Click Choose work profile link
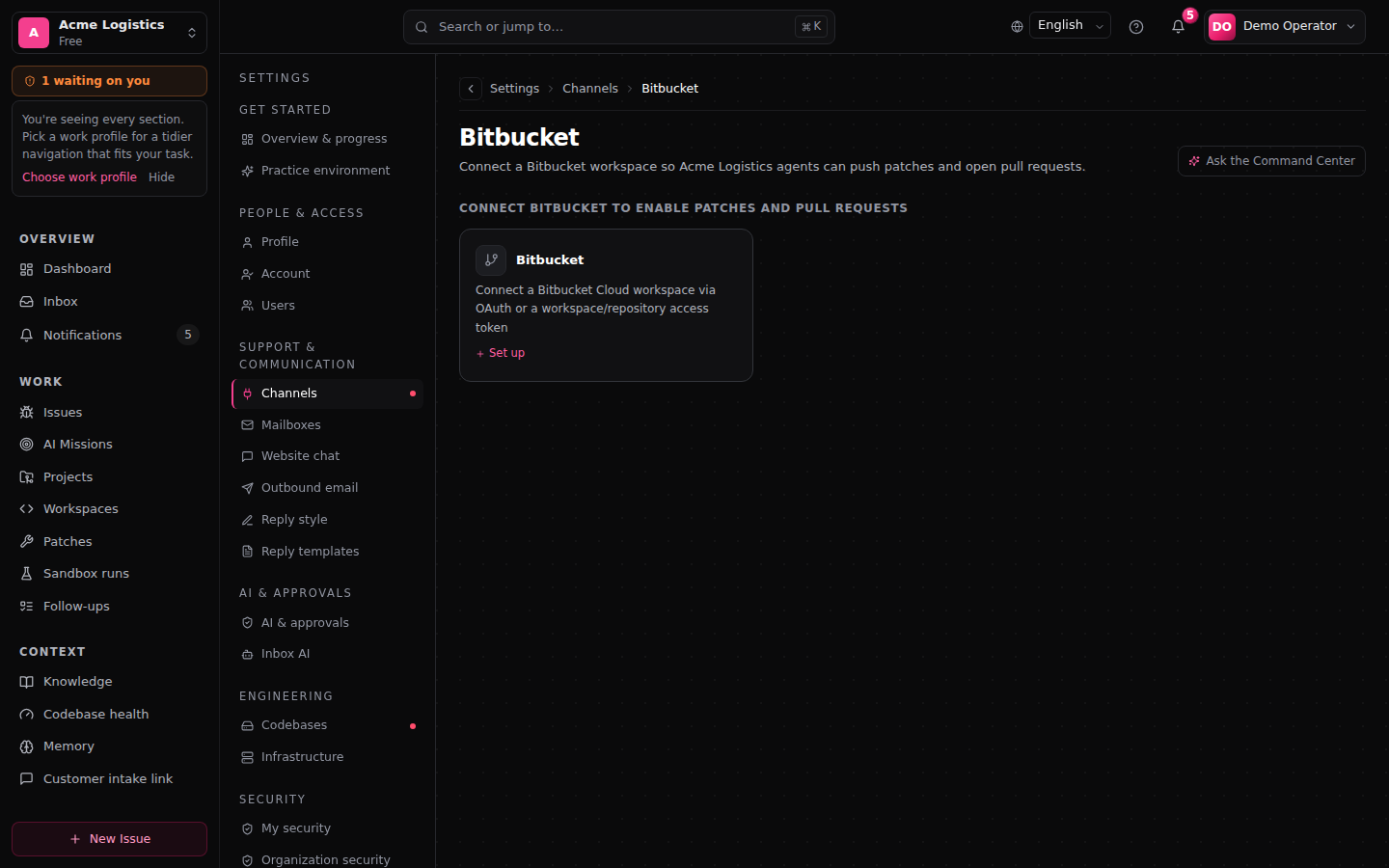The width and height of the screenshot is (1389, 868). click(79, 177)
